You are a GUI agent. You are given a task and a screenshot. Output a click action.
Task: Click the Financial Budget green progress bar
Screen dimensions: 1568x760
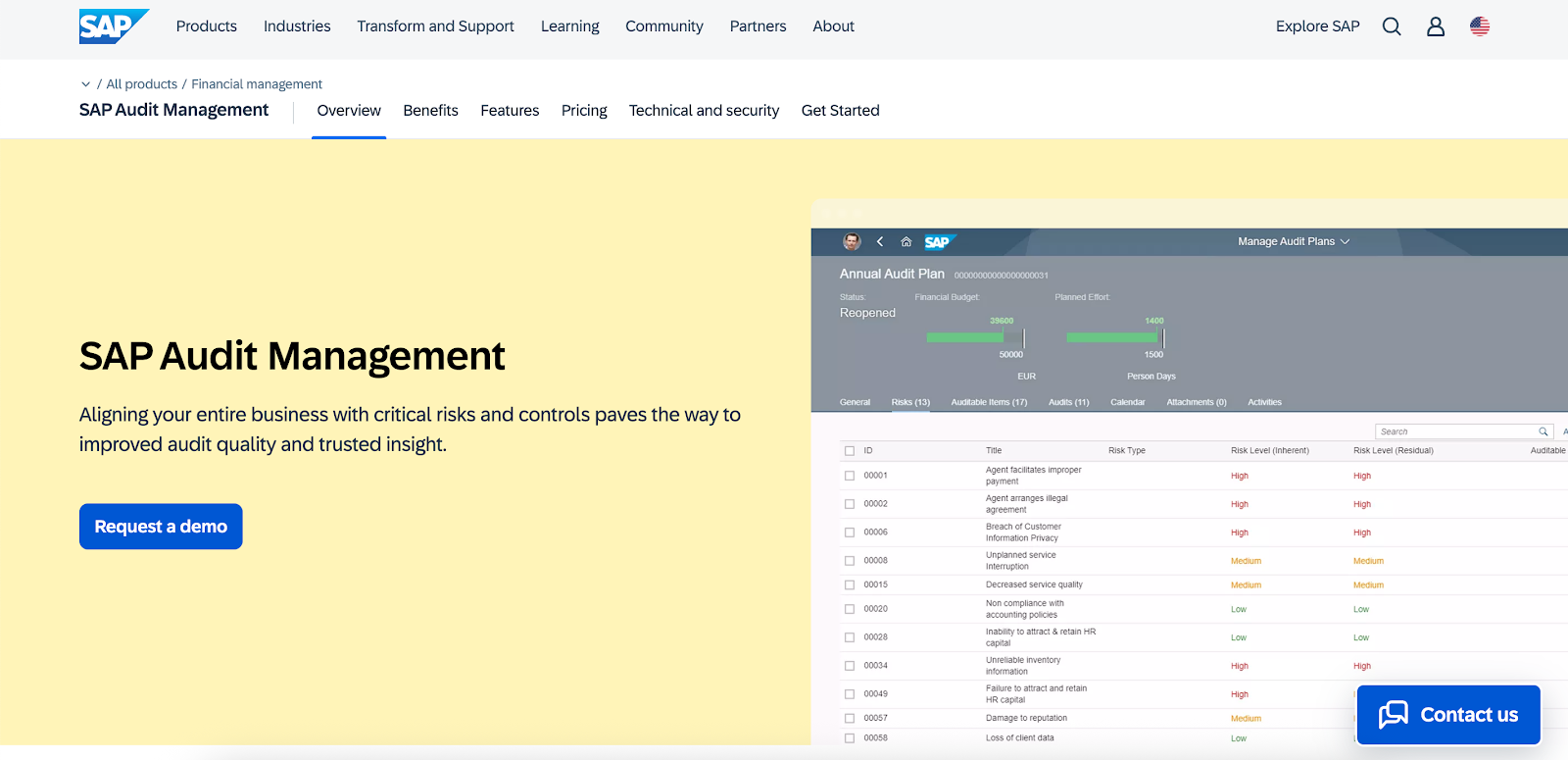pyautogui.click(x=965, y=337)
